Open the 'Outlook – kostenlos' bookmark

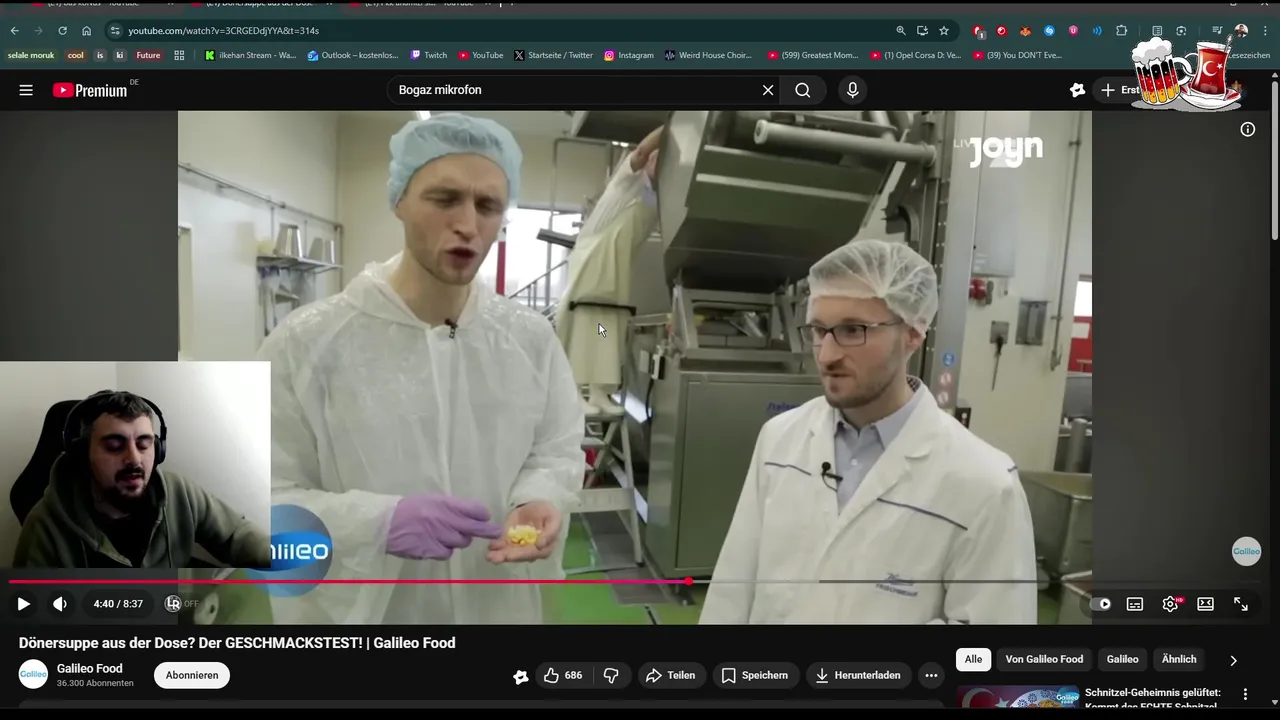coord(353,55)
